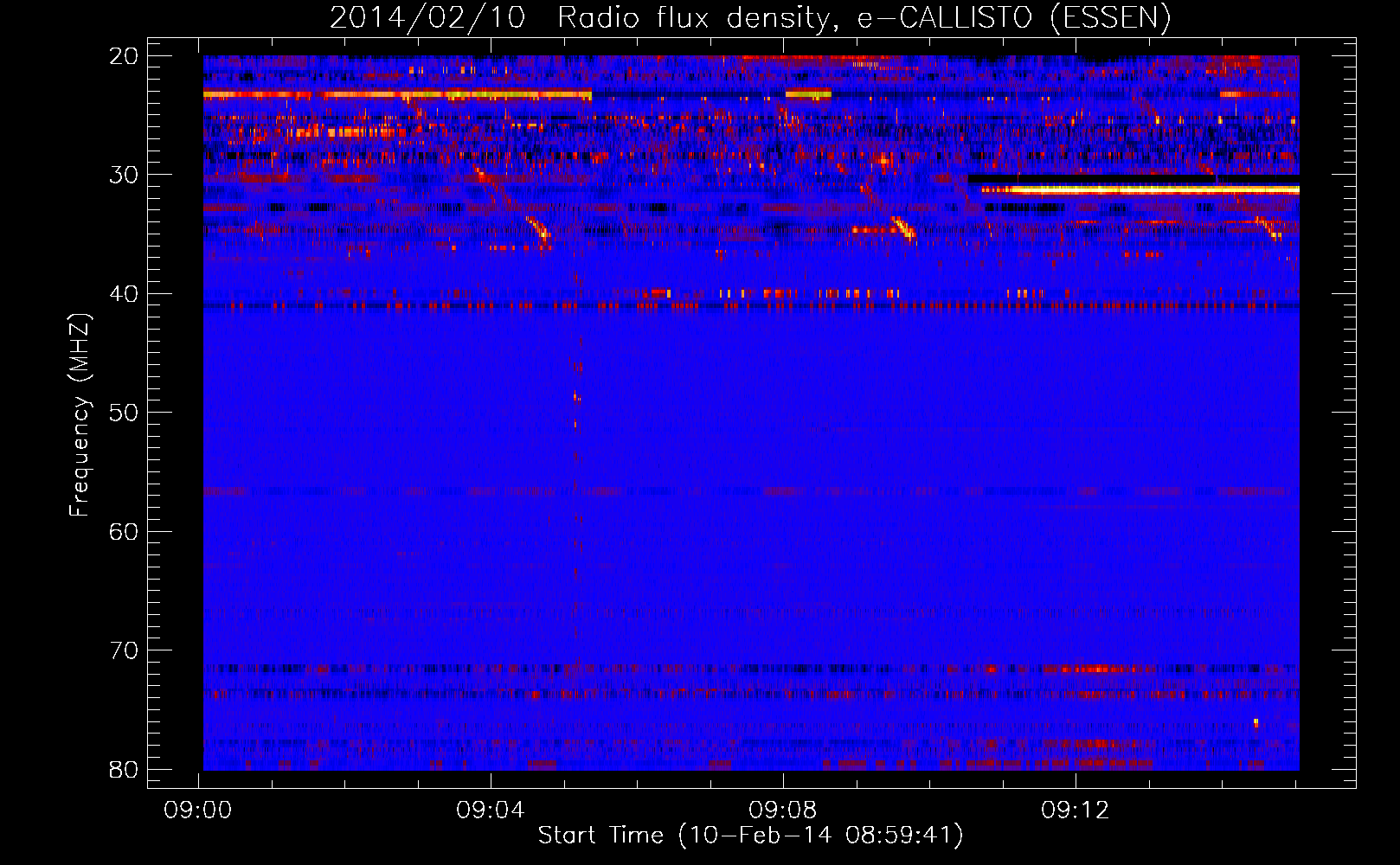The width and height of the screenshot is (1400, 865).
Task: Click the 70 frequency tick label
Action: (124, 650)
